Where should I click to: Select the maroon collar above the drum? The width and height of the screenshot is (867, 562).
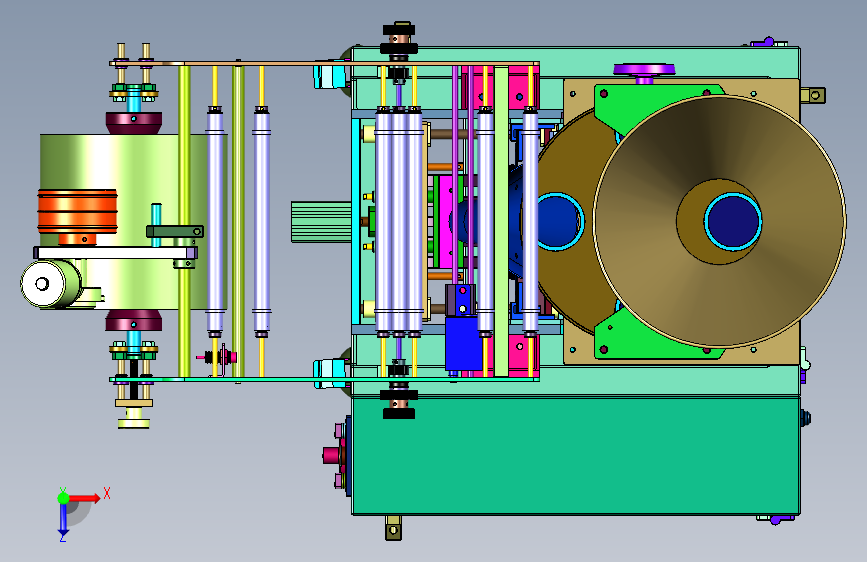pos(134,122)
